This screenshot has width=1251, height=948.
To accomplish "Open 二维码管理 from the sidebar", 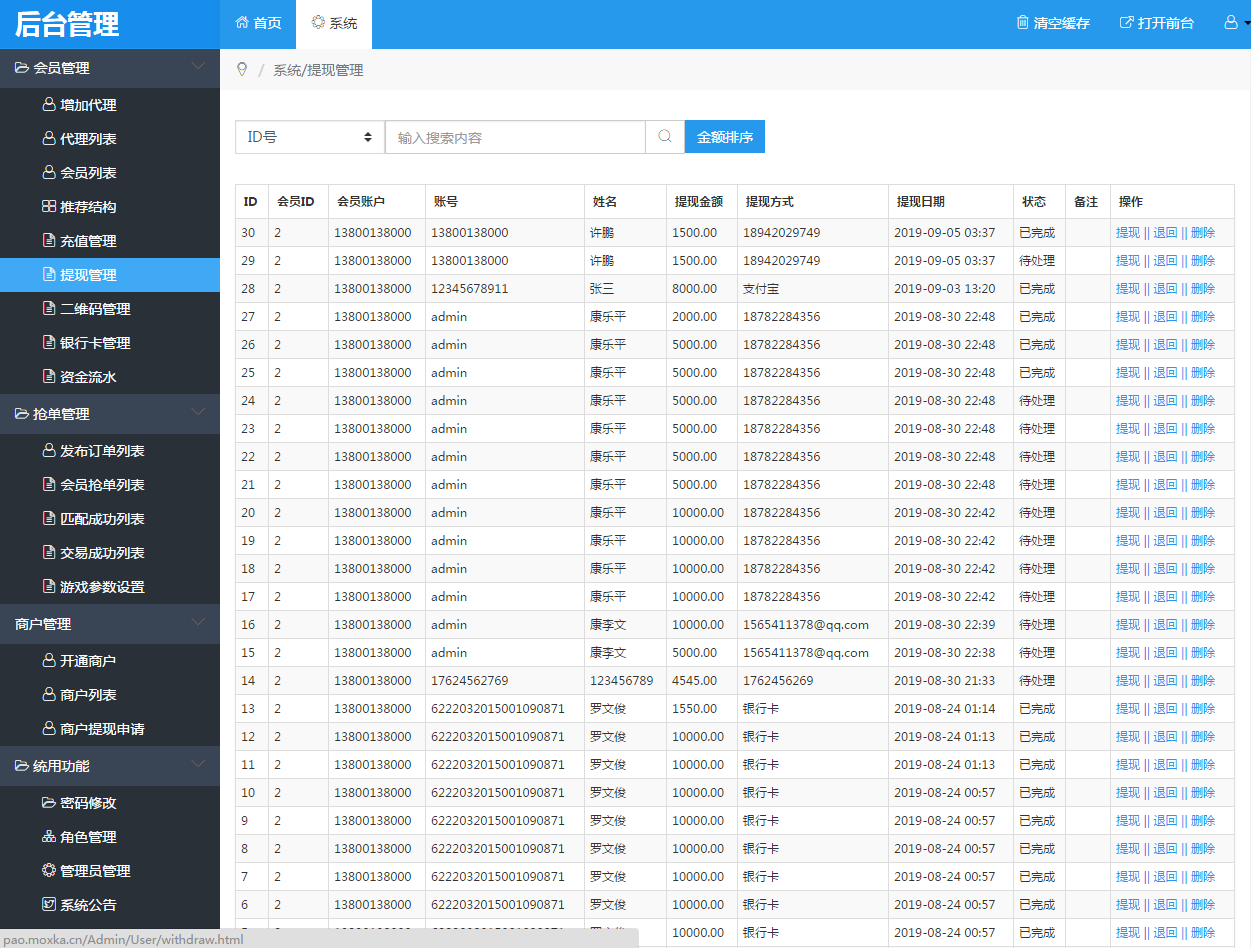I will point(95,309).
